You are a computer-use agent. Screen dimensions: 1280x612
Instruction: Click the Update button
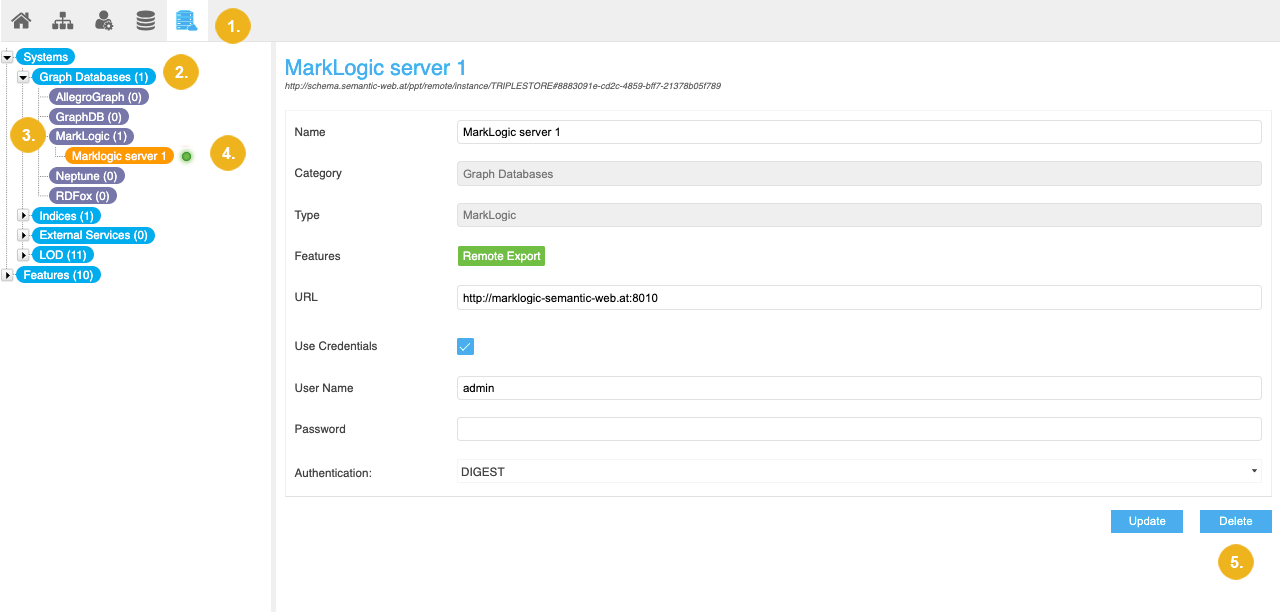pyautogui.click(x=1146, y=521)
